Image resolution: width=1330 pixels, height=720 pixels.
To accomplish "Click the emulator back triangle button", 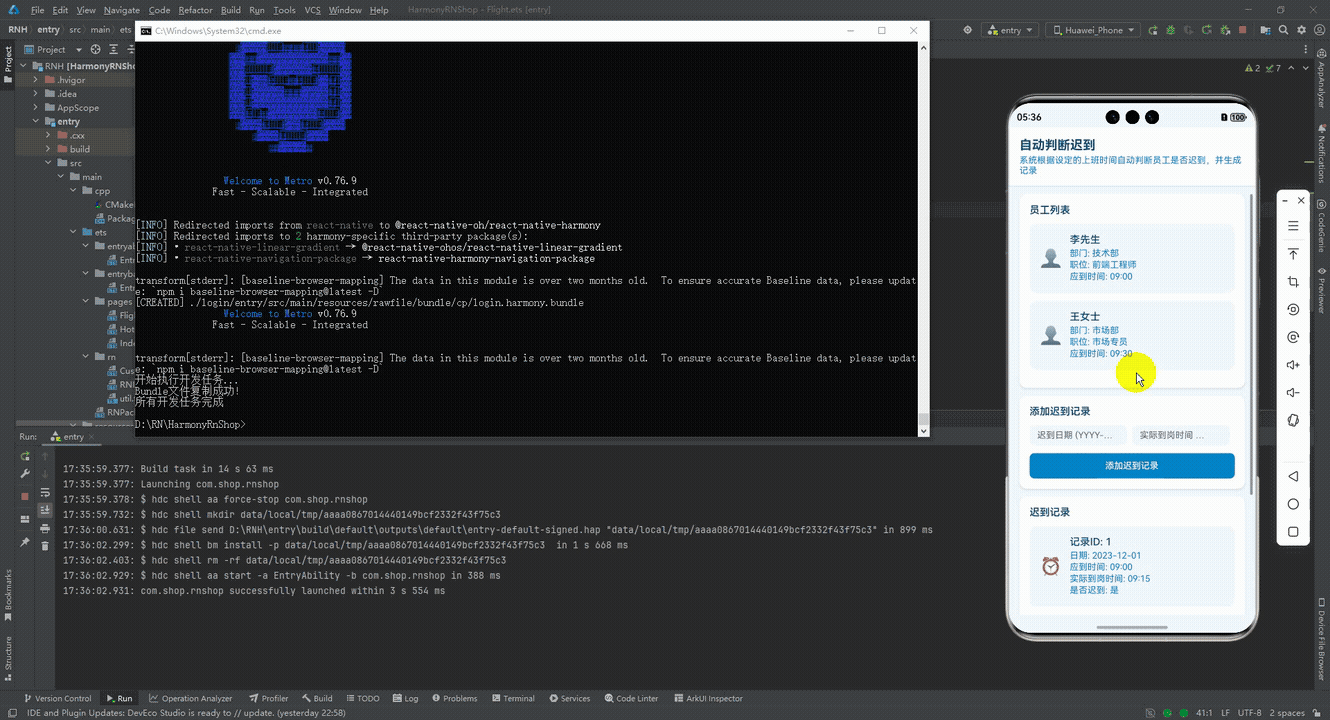I will click(x=1293, y=476).
